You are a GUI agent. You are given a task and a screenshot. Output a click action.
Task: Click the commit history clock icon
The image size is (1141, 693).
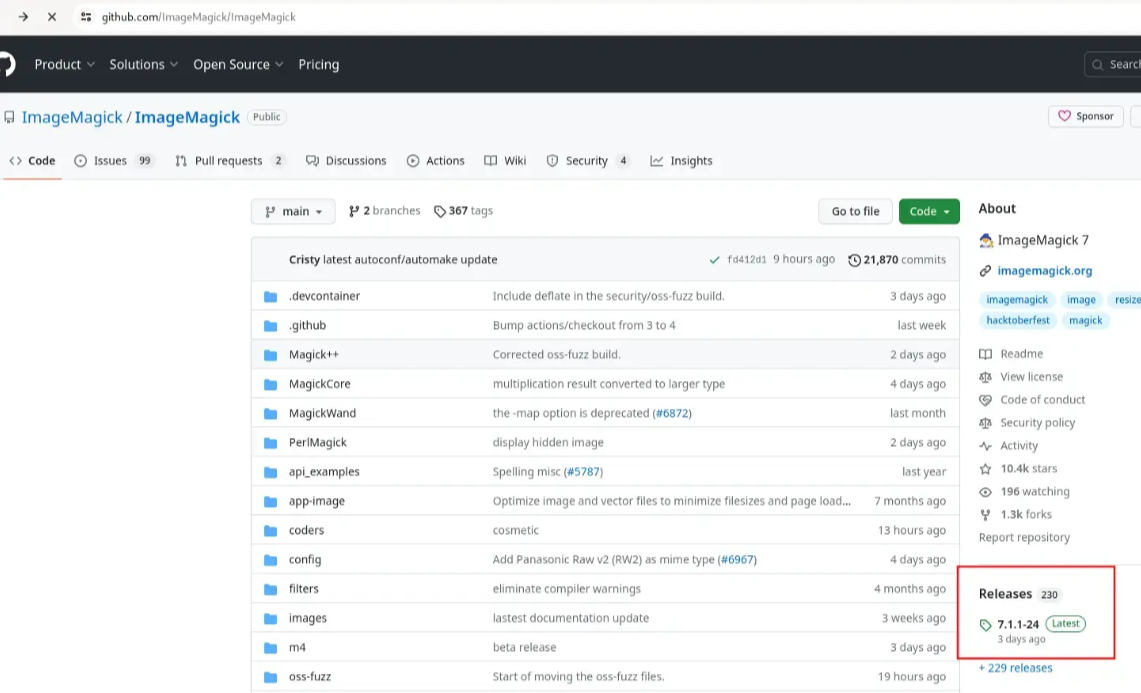(x=854, y=260)
